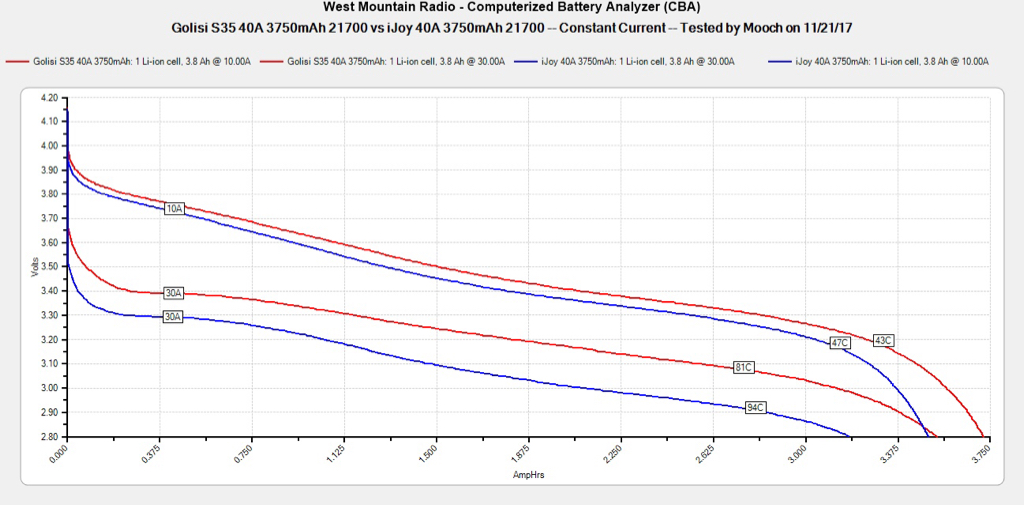This screenshot has height=505, width=1024.
Task: Click the 10A label on the curves
Action: click(174, 209)
